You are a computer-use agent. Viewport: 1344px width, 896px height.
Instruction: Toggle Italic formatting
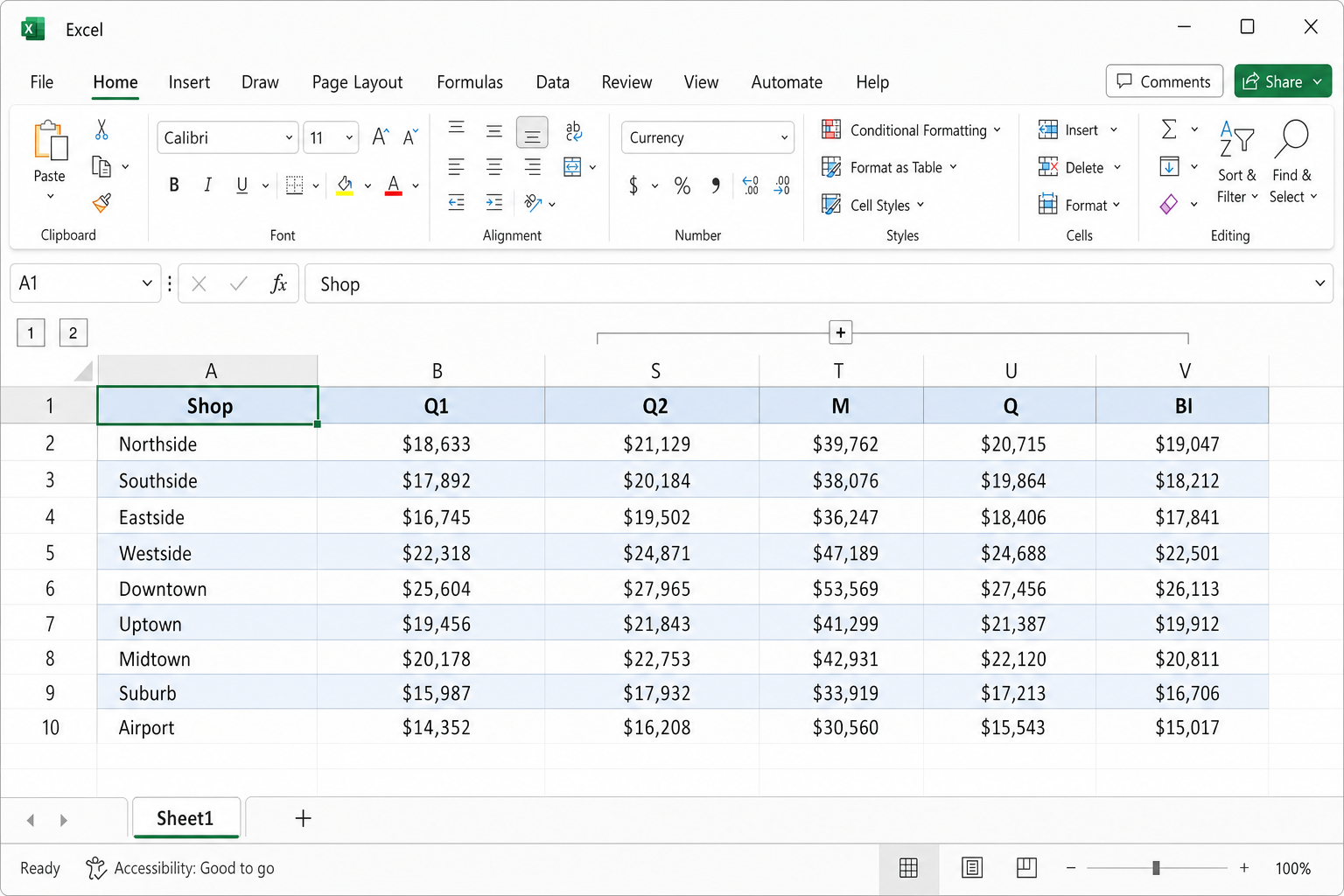(207, 185)
